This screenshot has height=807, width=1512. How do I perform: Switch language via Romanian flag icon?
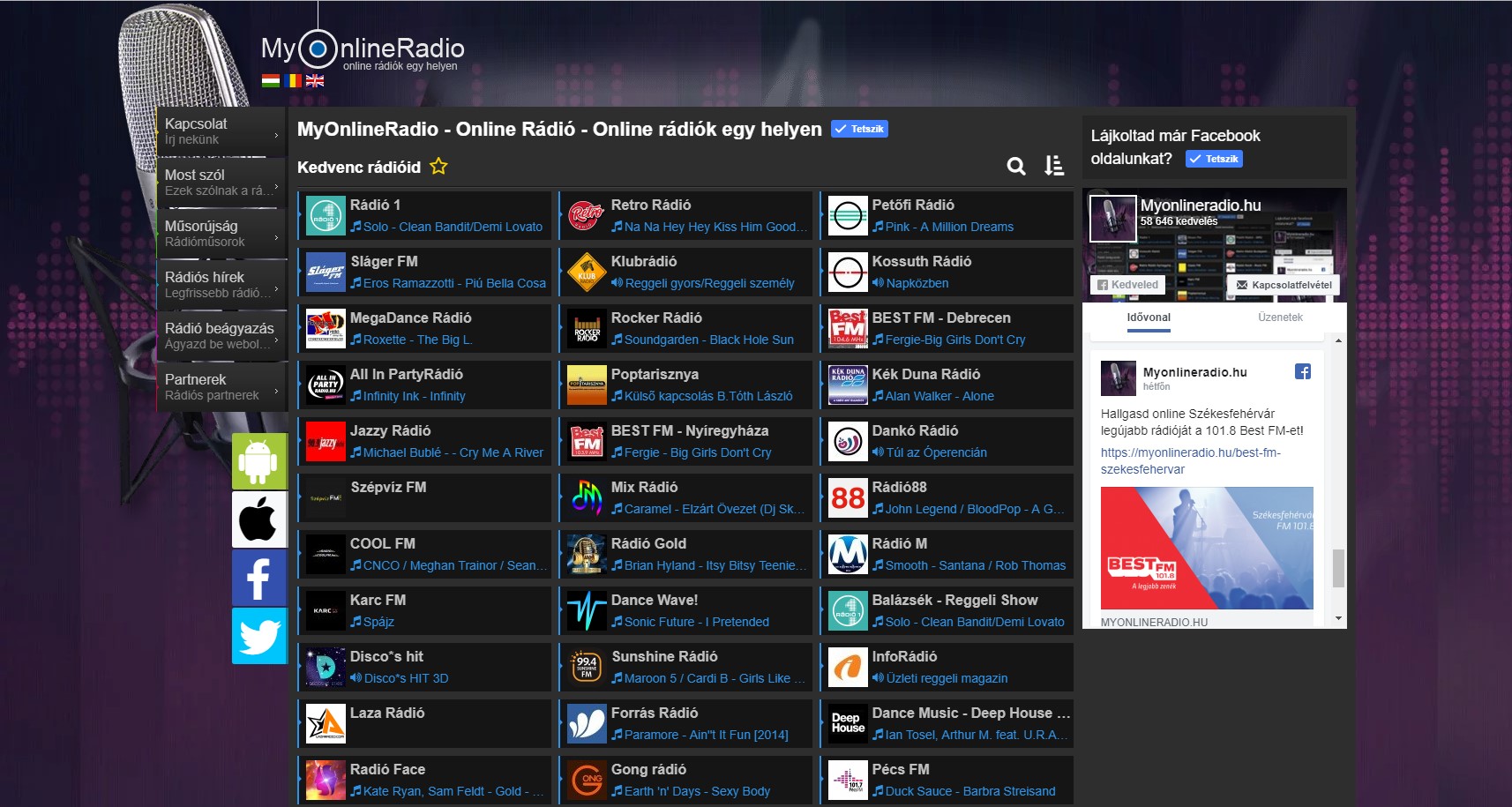click(x=294, y=80)
